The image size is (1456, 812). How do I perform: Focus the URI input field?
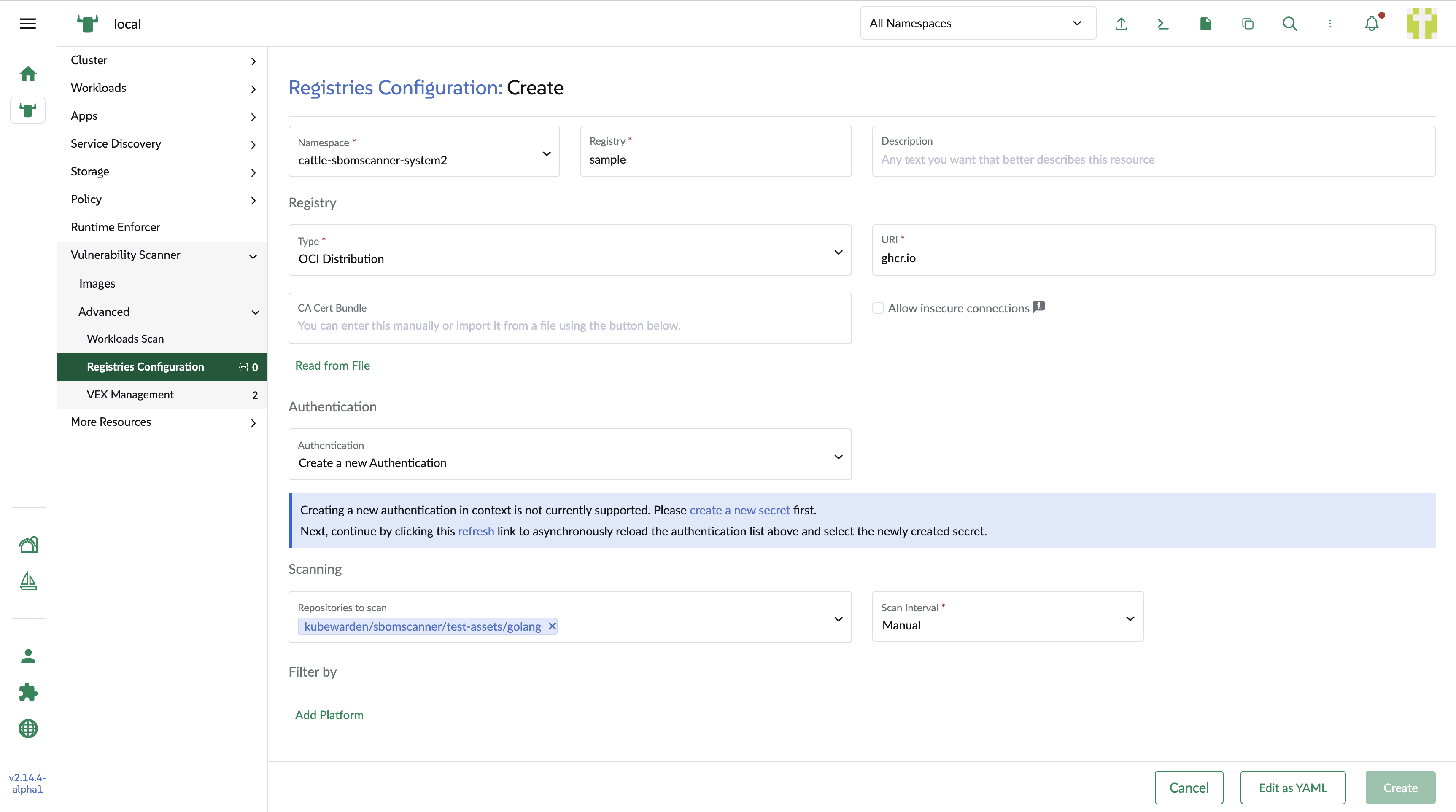pos(1153,250)
